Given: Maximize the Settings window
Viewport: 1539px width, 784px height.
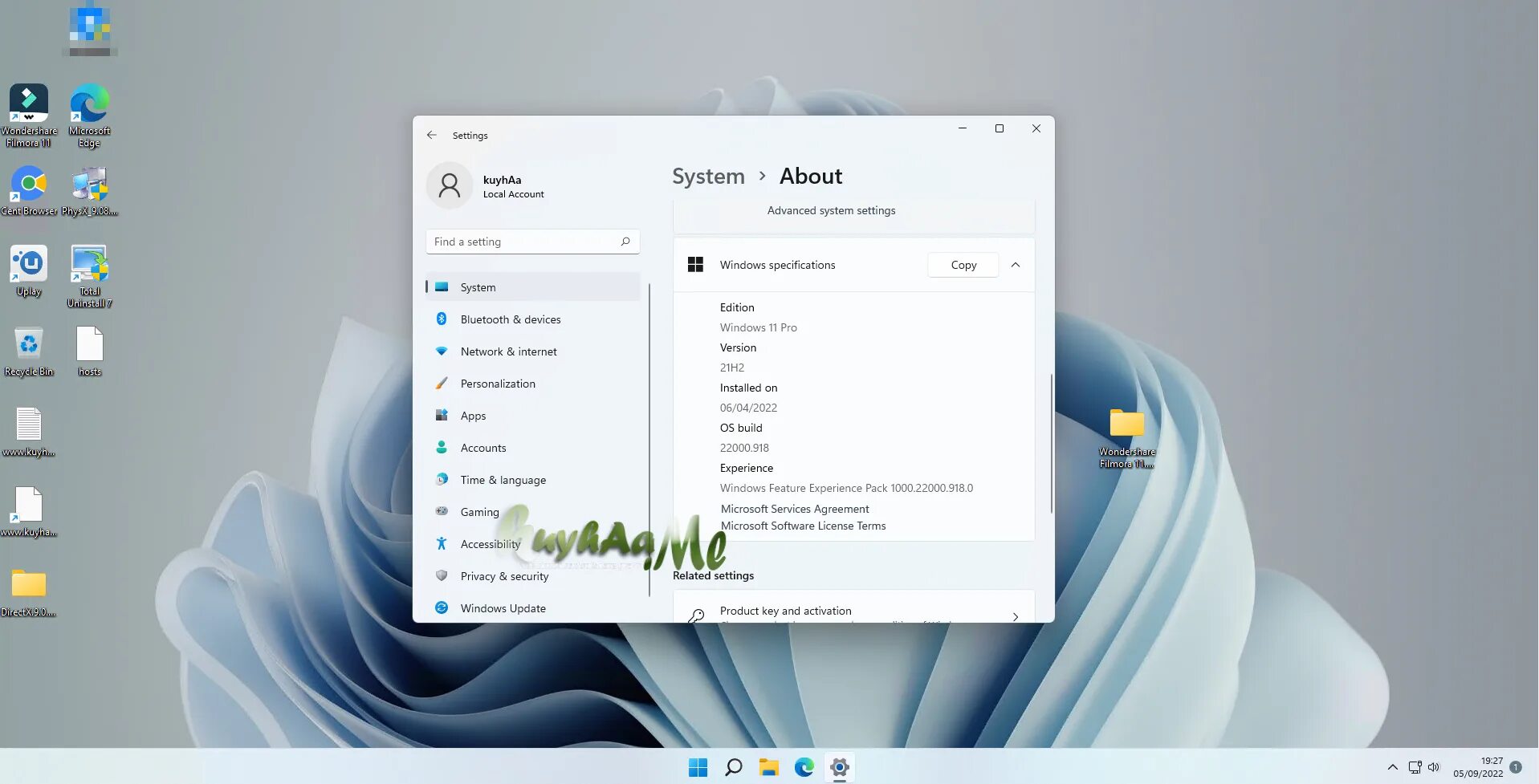Looking at the screenshot, I should click(x=1000, y=128).
